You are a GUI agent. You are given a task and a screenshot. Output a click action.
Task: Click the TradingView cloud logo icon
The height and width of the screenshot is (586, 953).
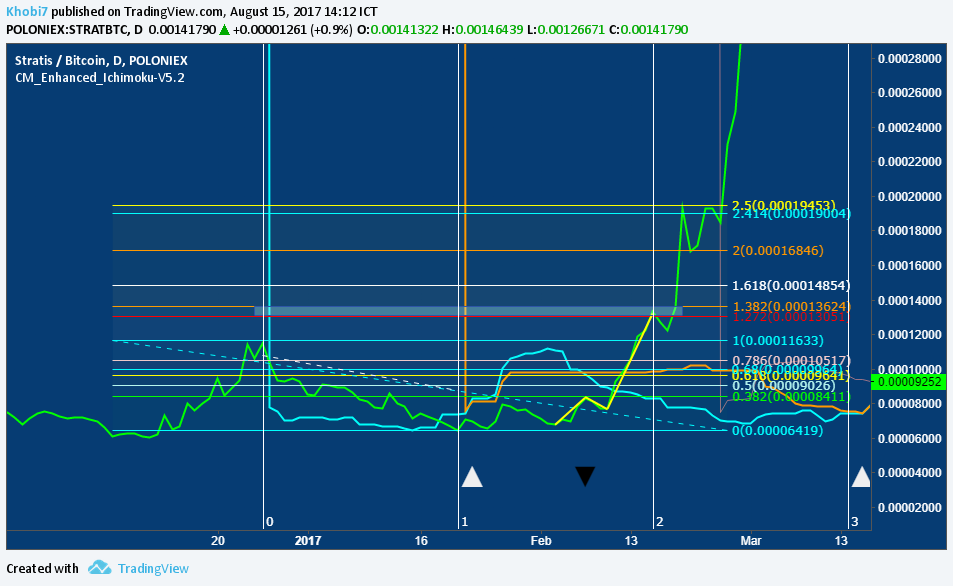99,568
